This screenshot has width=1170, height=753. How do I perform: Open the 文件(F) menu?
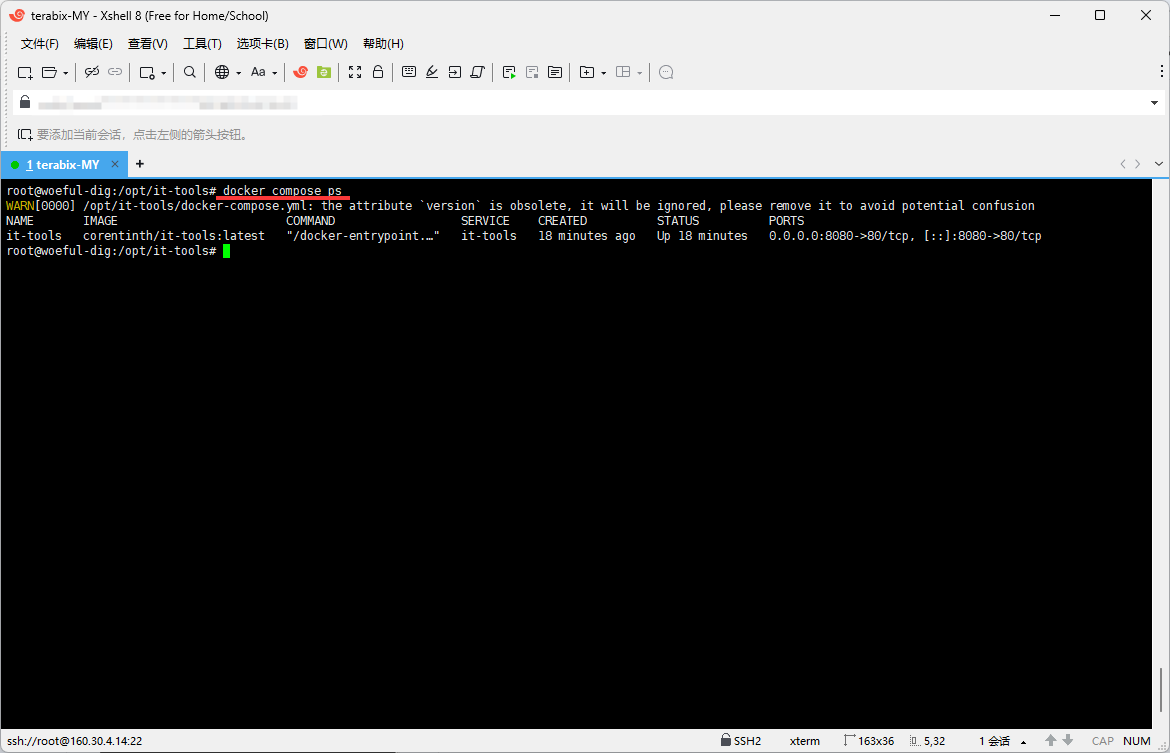pos(40,44)
